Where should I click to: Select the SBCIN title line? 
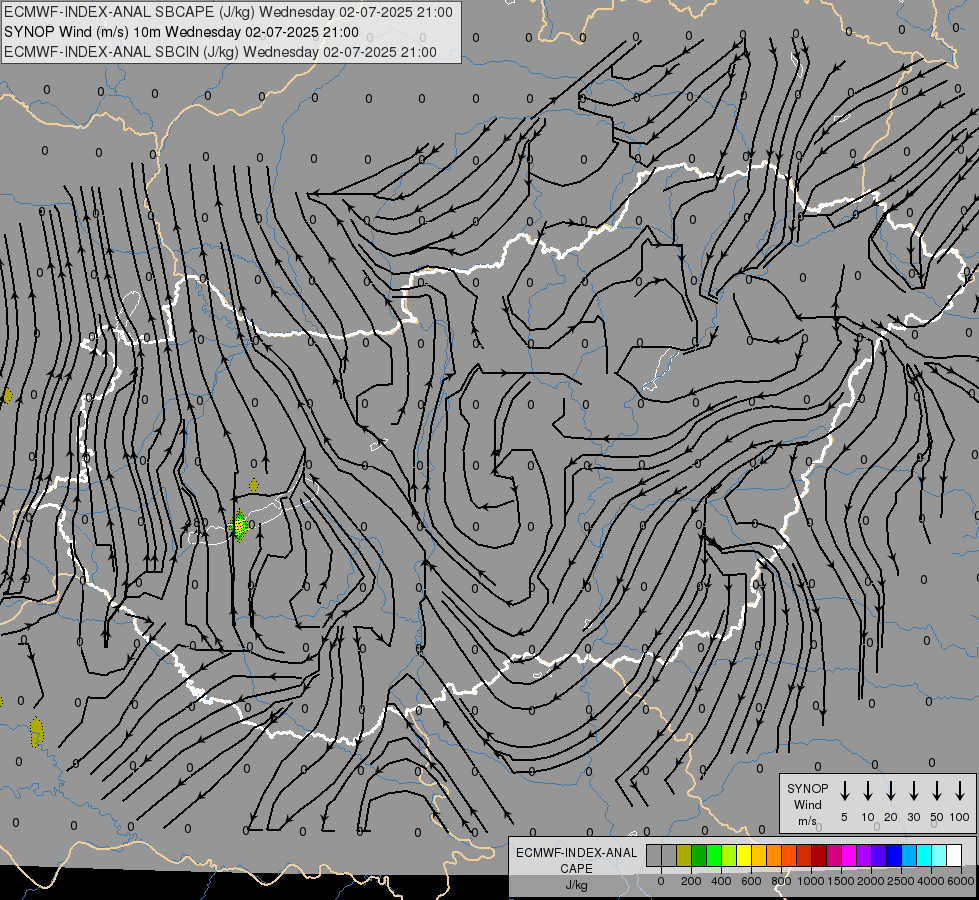click(x=220, y=52)
